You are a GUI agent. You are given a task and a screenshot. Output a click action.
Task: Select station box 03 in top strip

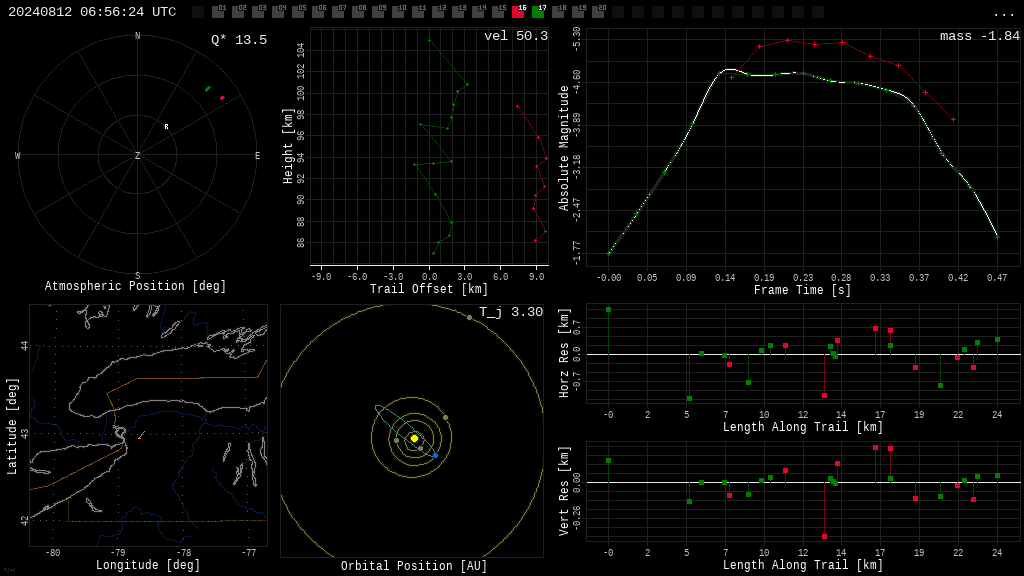coord(258,11)
